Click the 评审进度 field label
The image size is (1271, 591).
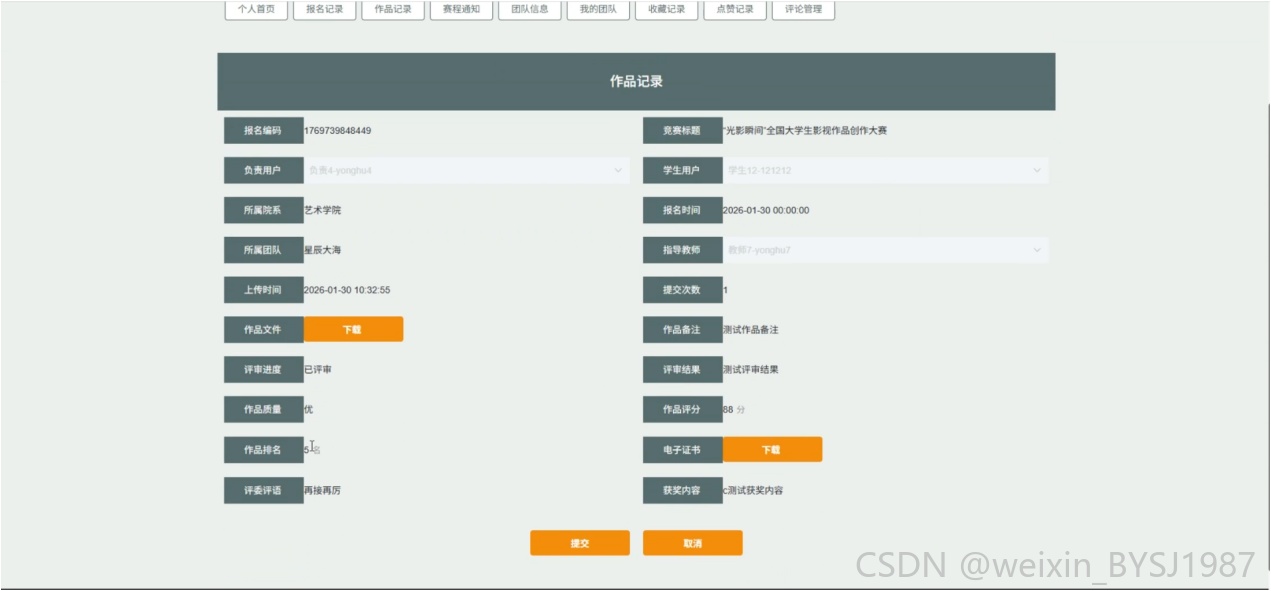pos(263,370)
